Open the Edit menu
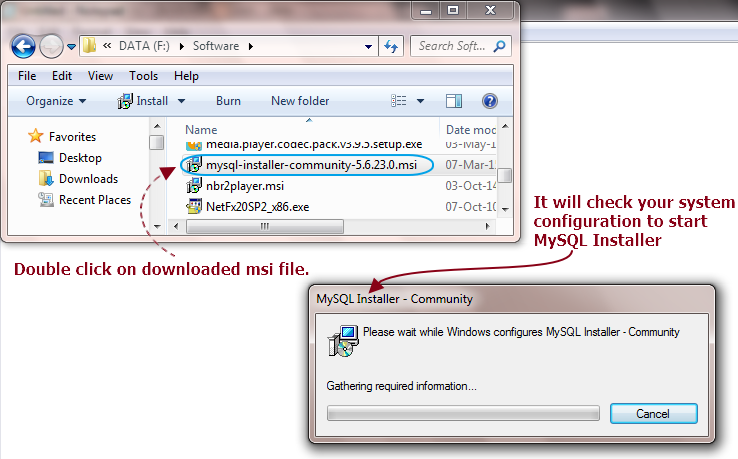The image size is (738, 459). (62, 76)
